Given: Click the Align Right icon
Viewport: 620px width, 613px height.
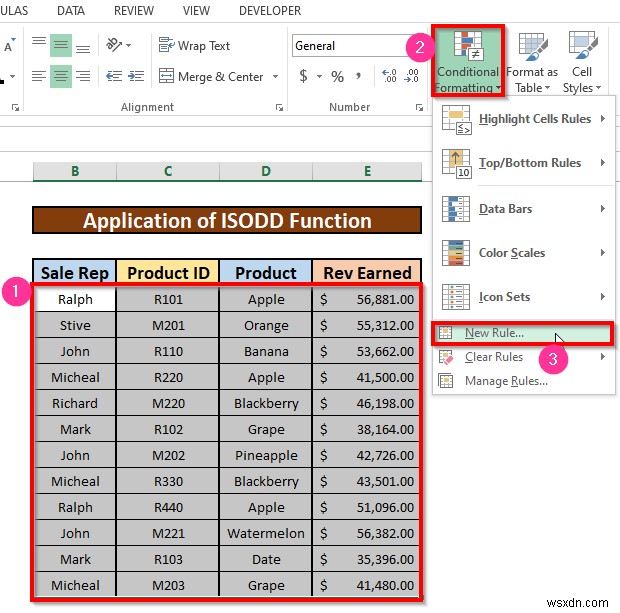Looking at the screenshot, I should (x=83, y=76).
